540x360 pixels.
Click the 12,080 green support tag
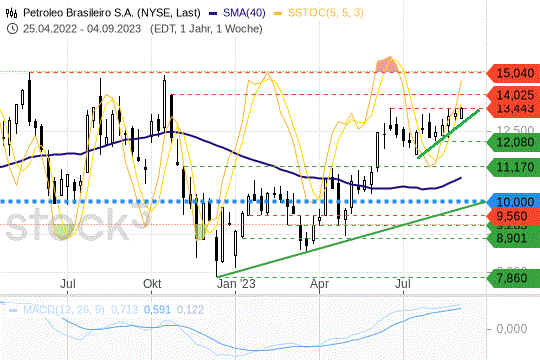[513, 142]
